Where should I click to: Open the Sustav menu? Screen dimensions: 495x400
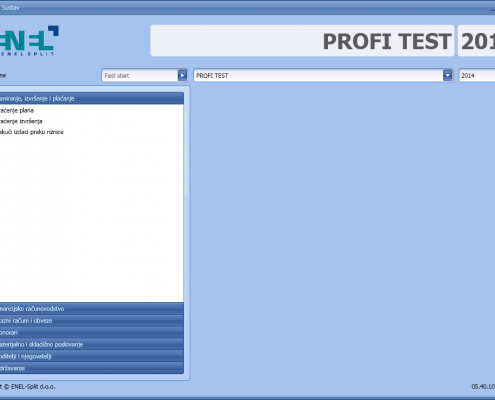10,8
